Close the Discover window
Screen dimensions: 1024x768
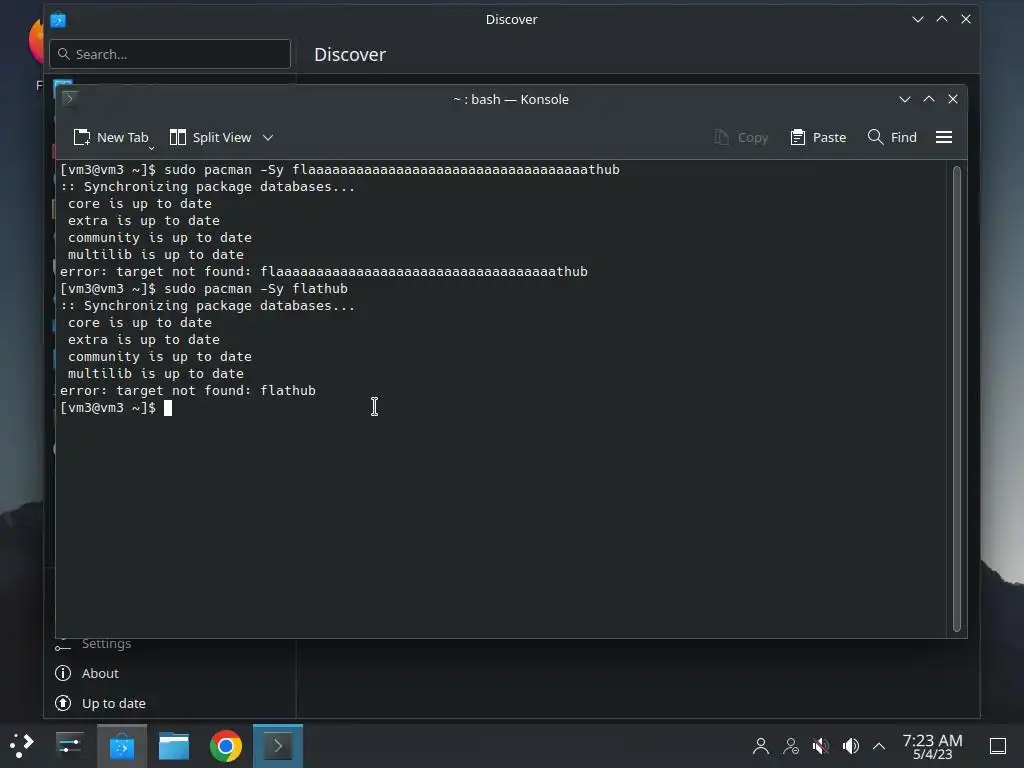966,20
